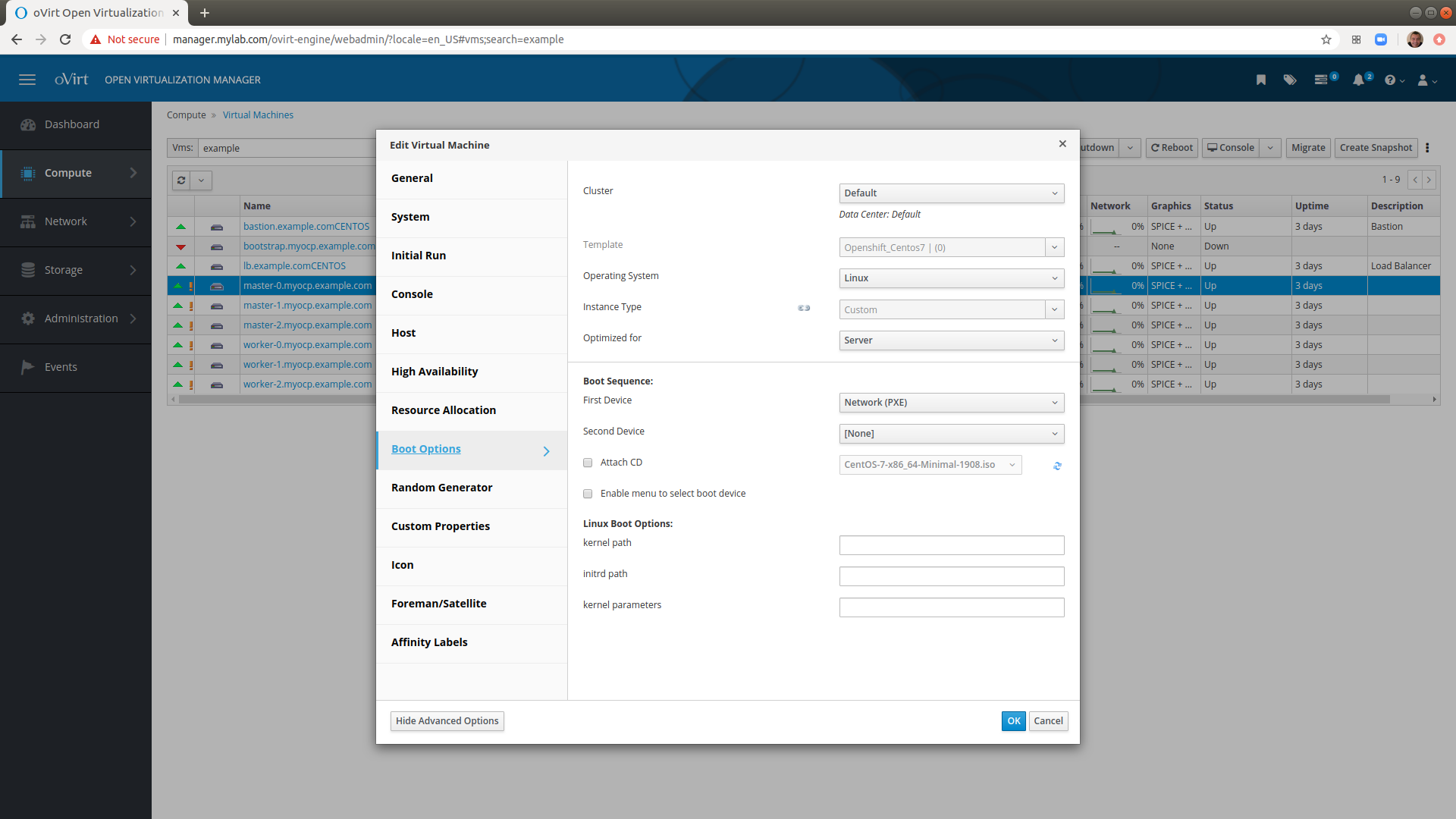Open the help question mark menu
The width and height of the screenshot is (1456, 819).
(1394, 80)
